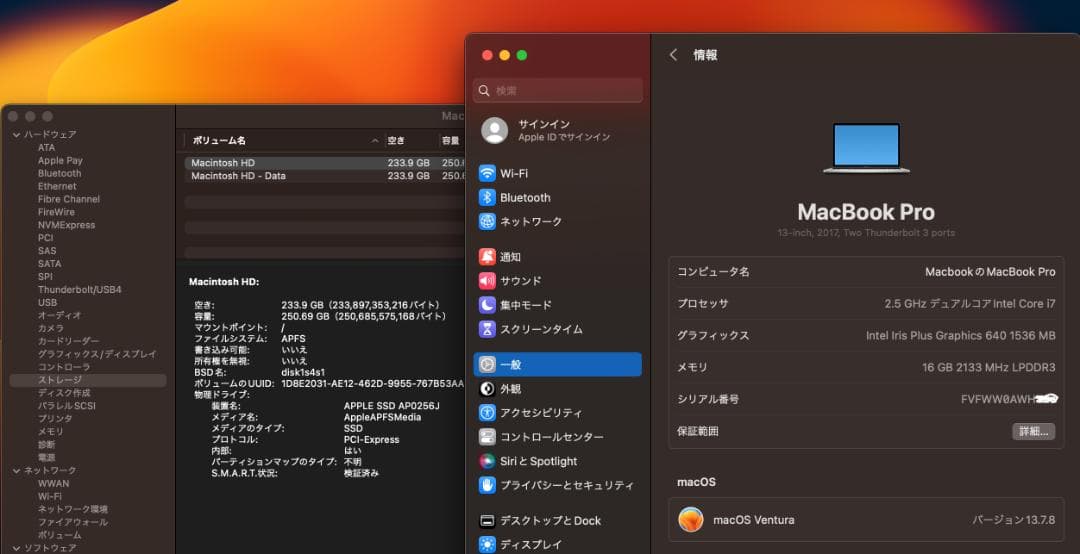
Task: Sort by the 空き column header
Action: (x=396, y=141)
